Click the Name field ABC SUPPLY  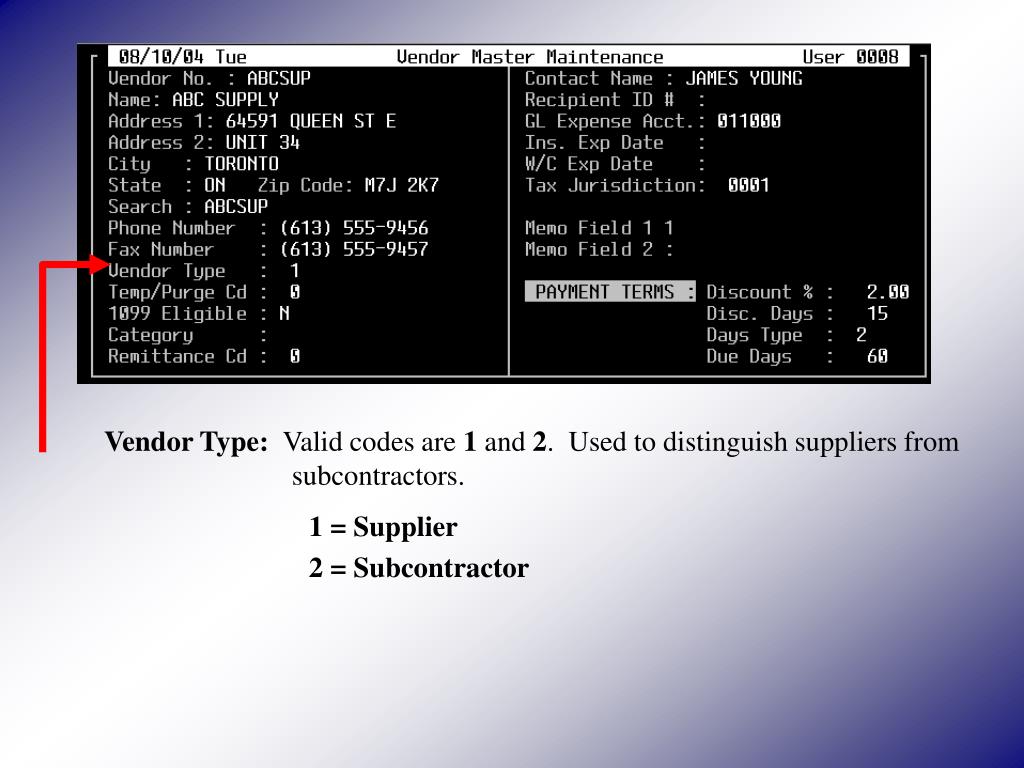[225, 100]
